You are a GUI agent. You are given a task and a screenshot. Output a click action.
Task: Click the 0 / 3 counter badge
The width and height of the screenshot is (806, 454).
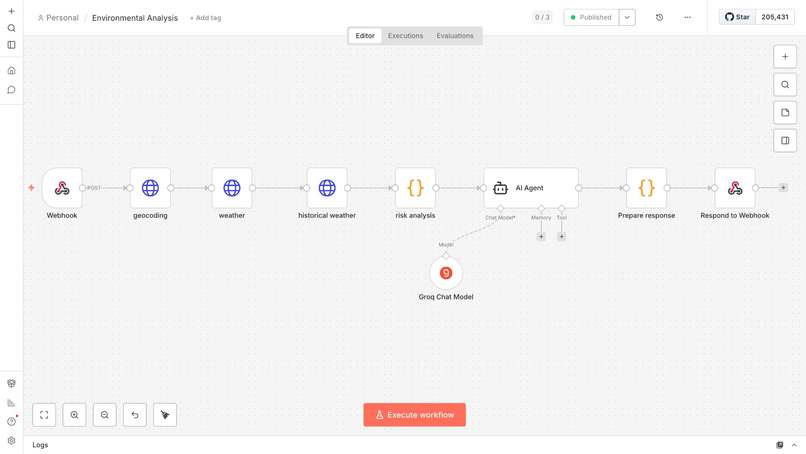[542, 17]
